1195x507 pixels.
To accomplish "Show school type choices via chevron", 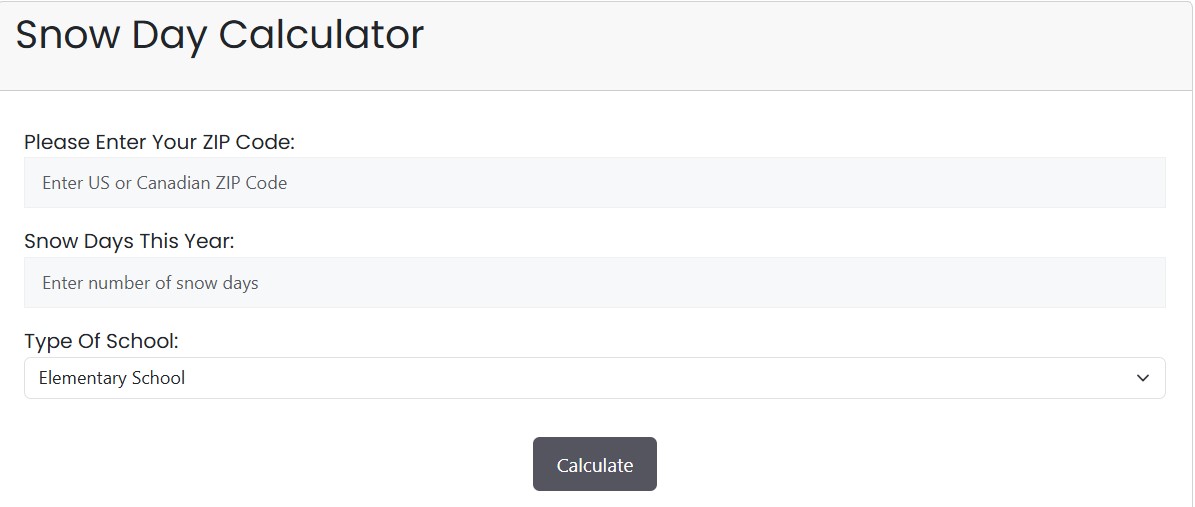I will click(x=1143, y=378).
